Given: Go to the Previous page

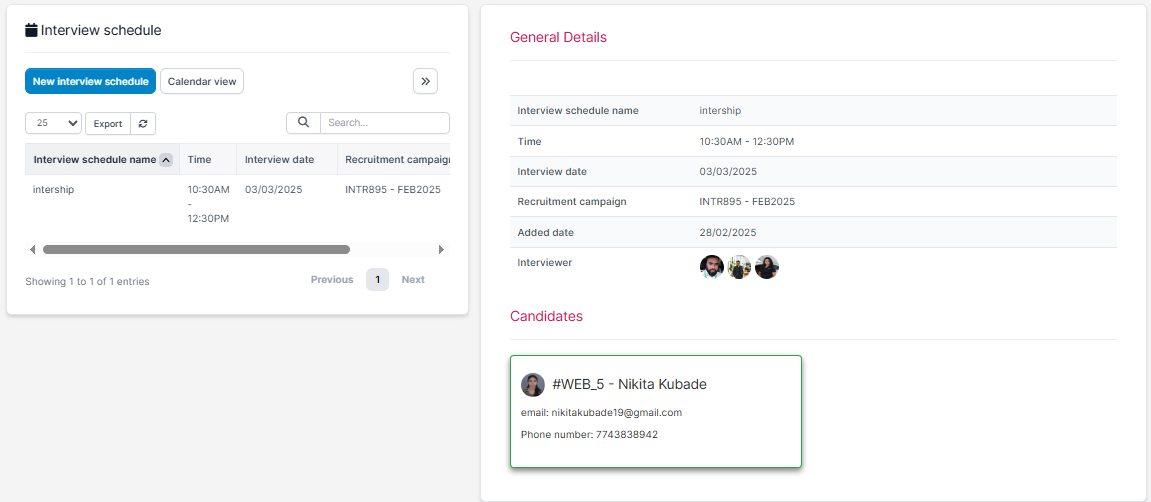Looking at the screenshot, I should 332,280.
